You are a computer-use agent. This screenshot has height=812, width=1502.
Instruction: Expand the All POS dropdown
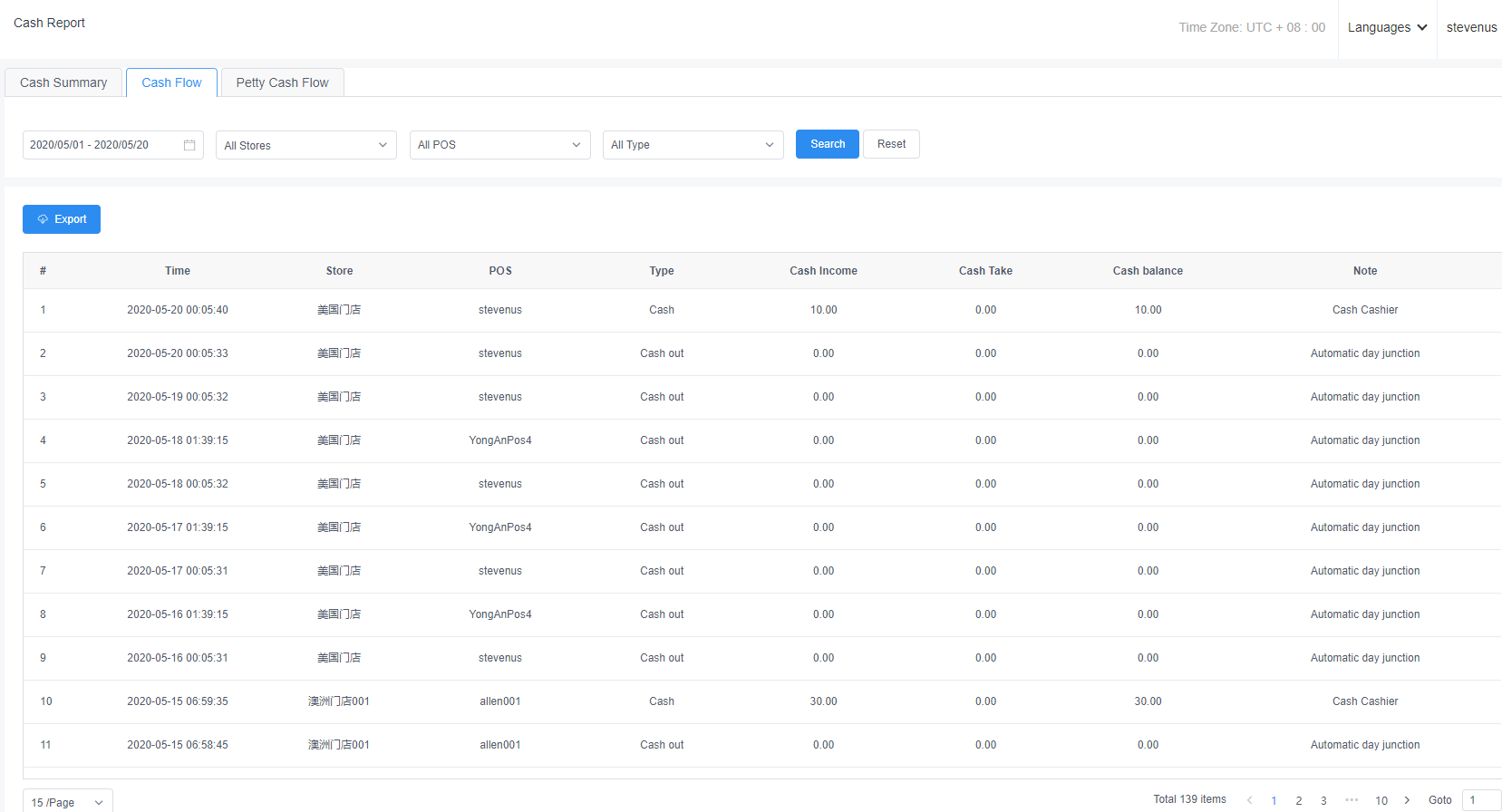click(x=499, y=145)
